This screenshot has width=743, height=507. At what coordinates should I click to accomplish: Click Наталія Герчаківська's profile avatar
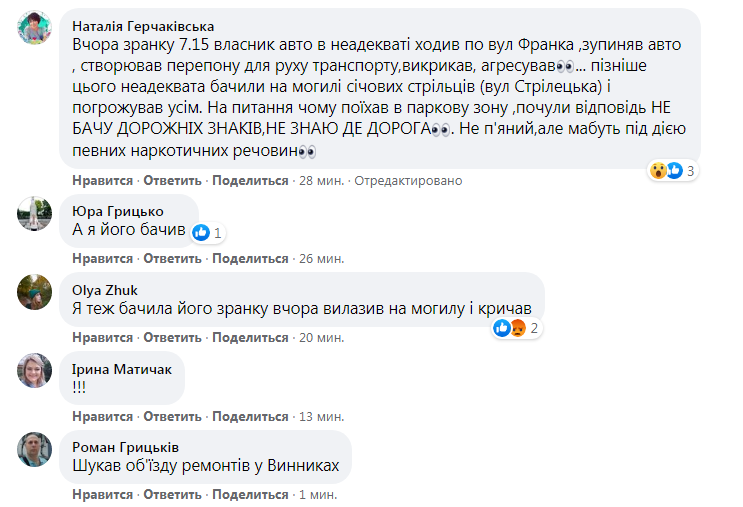(35, 28)
